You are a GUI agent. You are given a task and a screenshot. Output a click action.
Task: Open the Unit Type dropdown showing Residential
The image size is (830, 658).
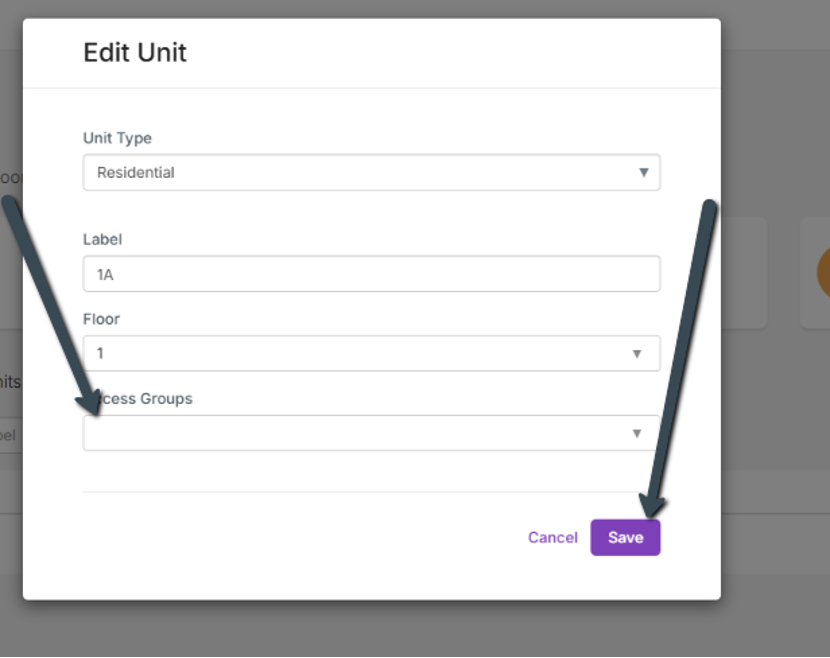[x=360, y=172]
